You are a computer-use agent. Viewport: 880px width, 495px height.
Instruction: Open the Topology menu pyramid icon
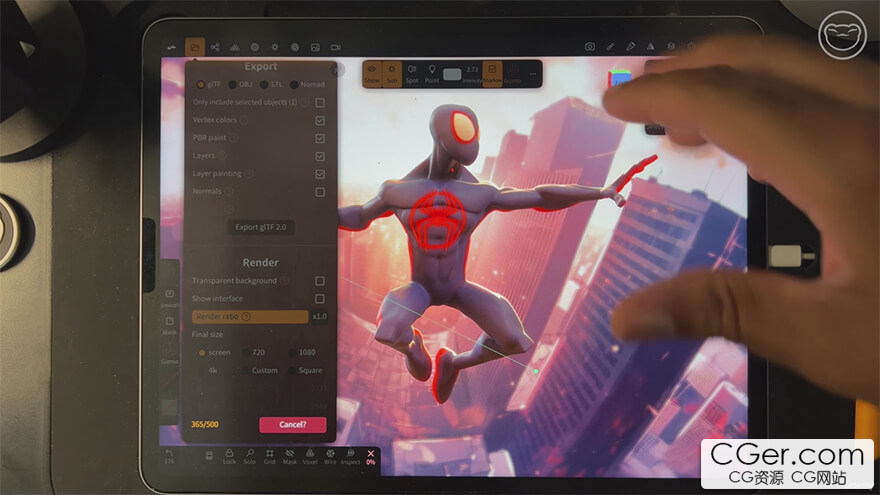[235, 47]
